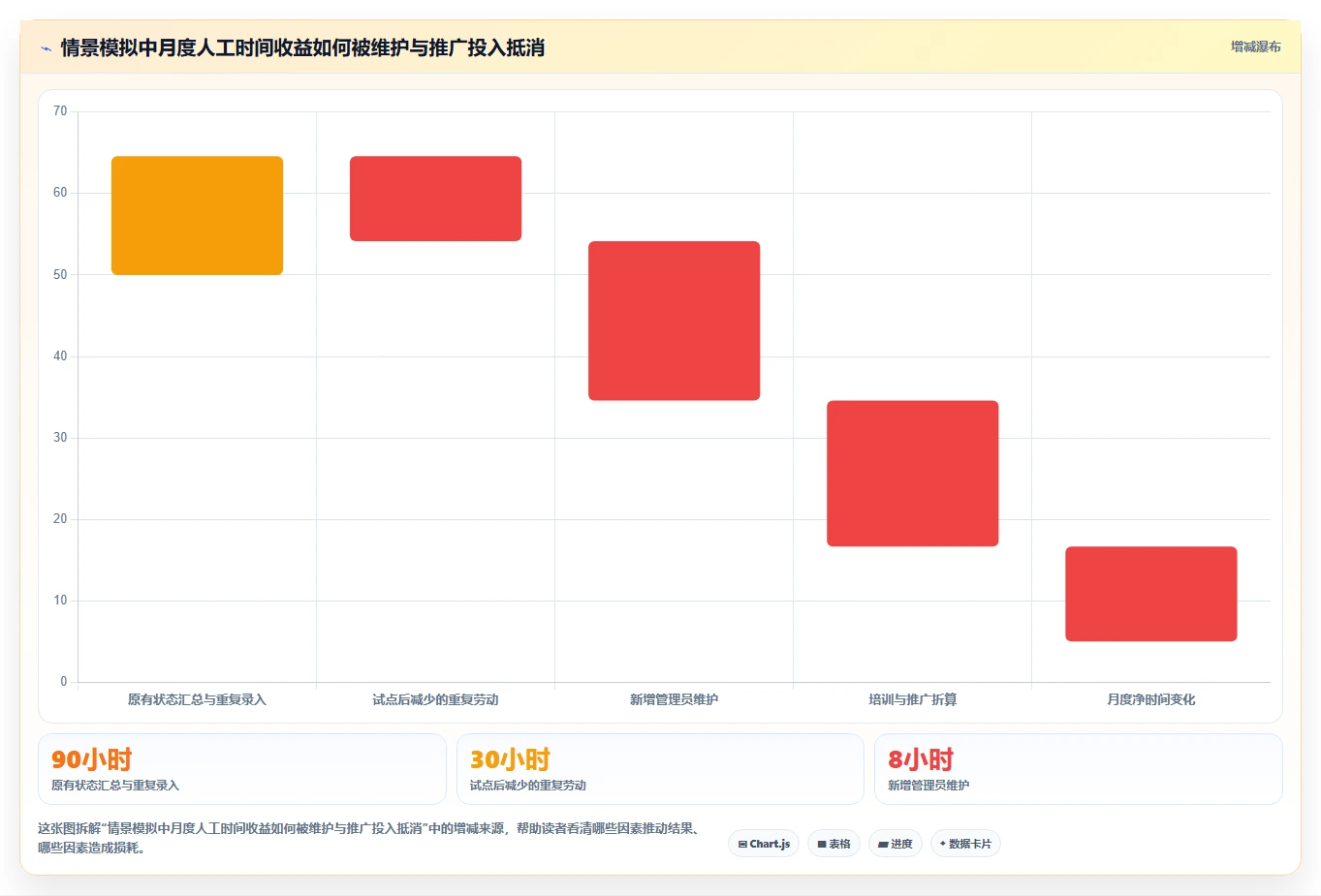Image resolution: width=1321 pixels, height=896 pixels.
Task: Click the 8小时 data card
Action: pyautogui.click(x=1078, y=769)
